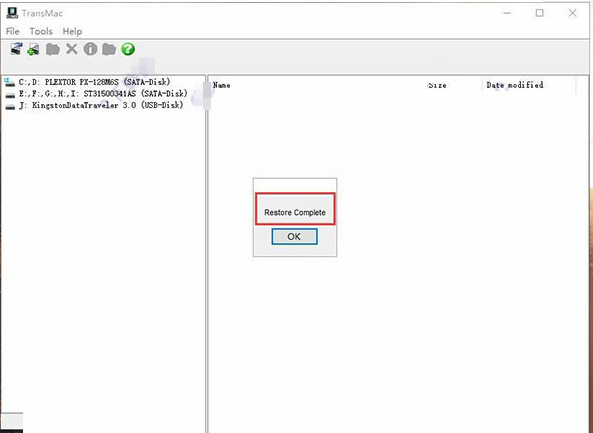Click the first gray folder toolbar icon
Screen dimensions: 593x433
pyautogui.click(x=53, y=49)
